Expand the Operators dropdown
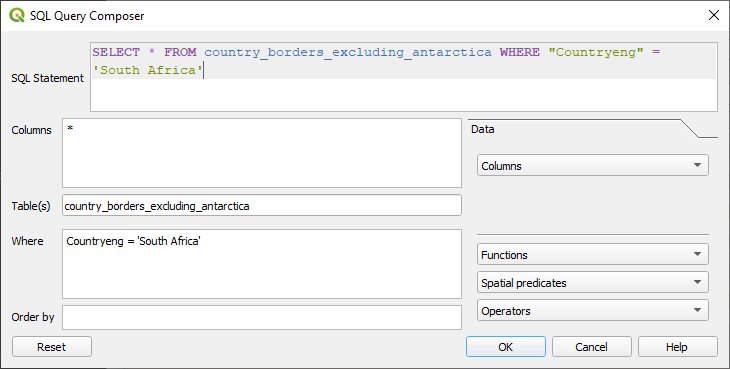The height and width of the screenshot is (369, 730). tap(593, 310)
